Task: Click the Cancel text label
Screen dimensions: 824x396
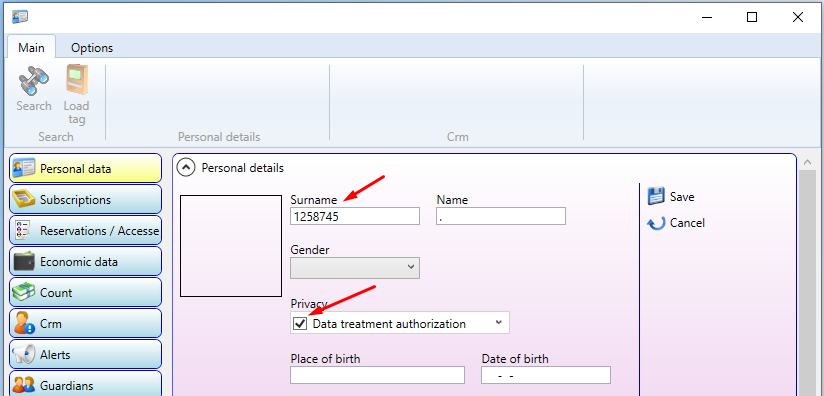Action: click(x=687, y=223)
